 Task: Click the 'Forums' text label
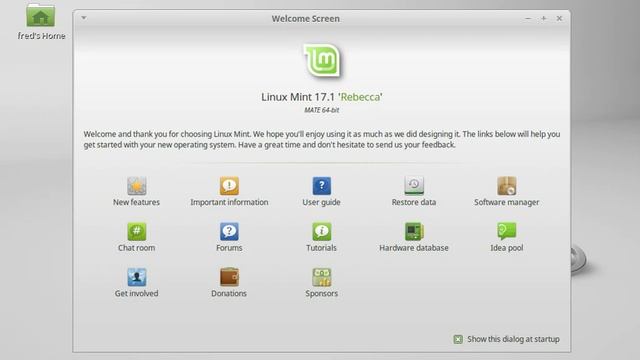(x=229, y=248)
